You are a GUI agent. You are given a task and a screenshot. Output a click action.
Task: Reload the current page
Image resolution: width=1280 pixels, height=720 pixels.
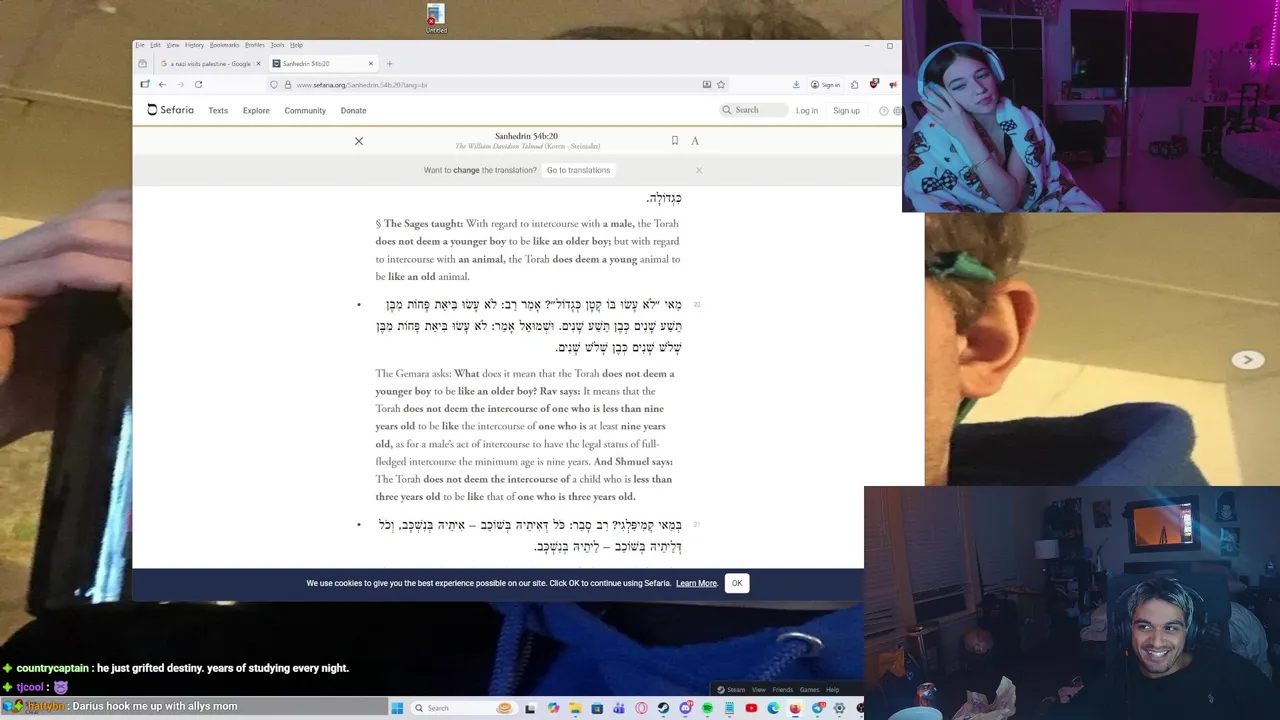(x=198, y=85)
